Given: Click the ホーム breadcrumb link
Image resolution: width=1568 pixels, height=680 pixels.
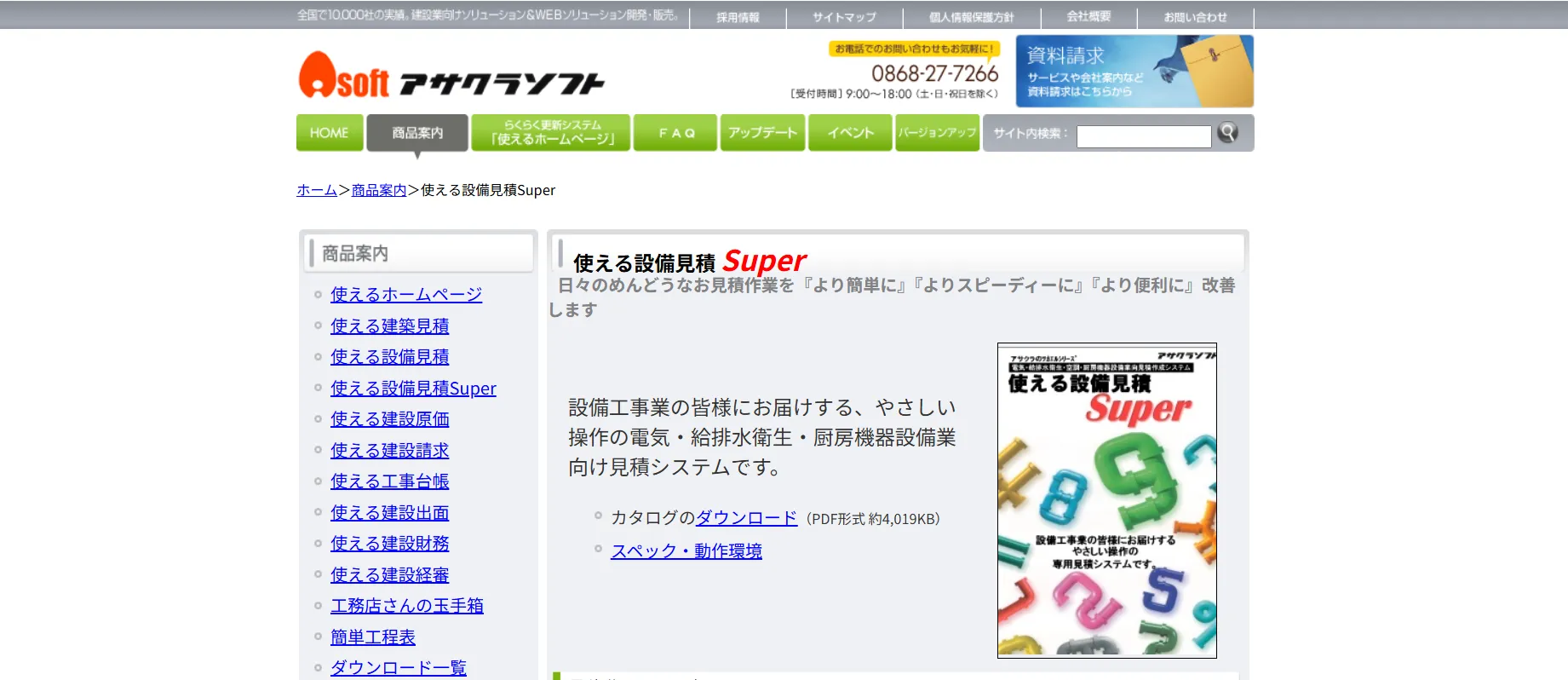Looking at the screenshot, I should click(317, 190).
